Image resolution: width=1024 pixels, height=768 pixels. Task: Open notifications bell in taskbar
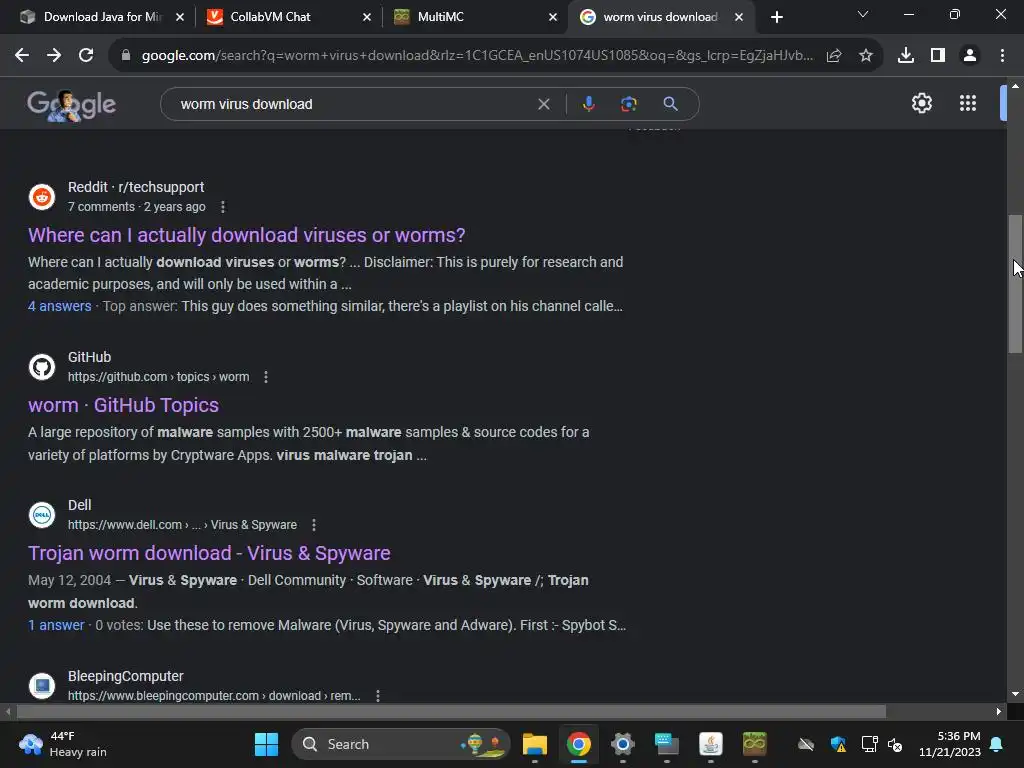pos(997,744)
